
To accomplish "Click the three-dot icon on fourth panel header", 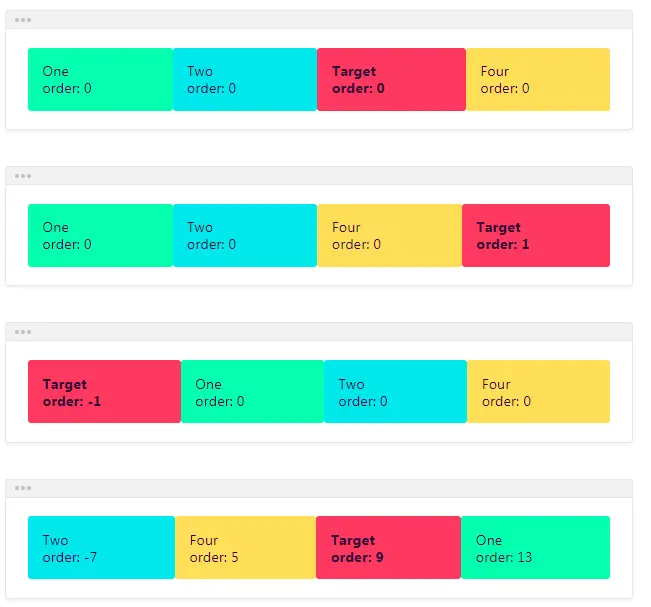I will pyautogui.click(x=23, y=488).
